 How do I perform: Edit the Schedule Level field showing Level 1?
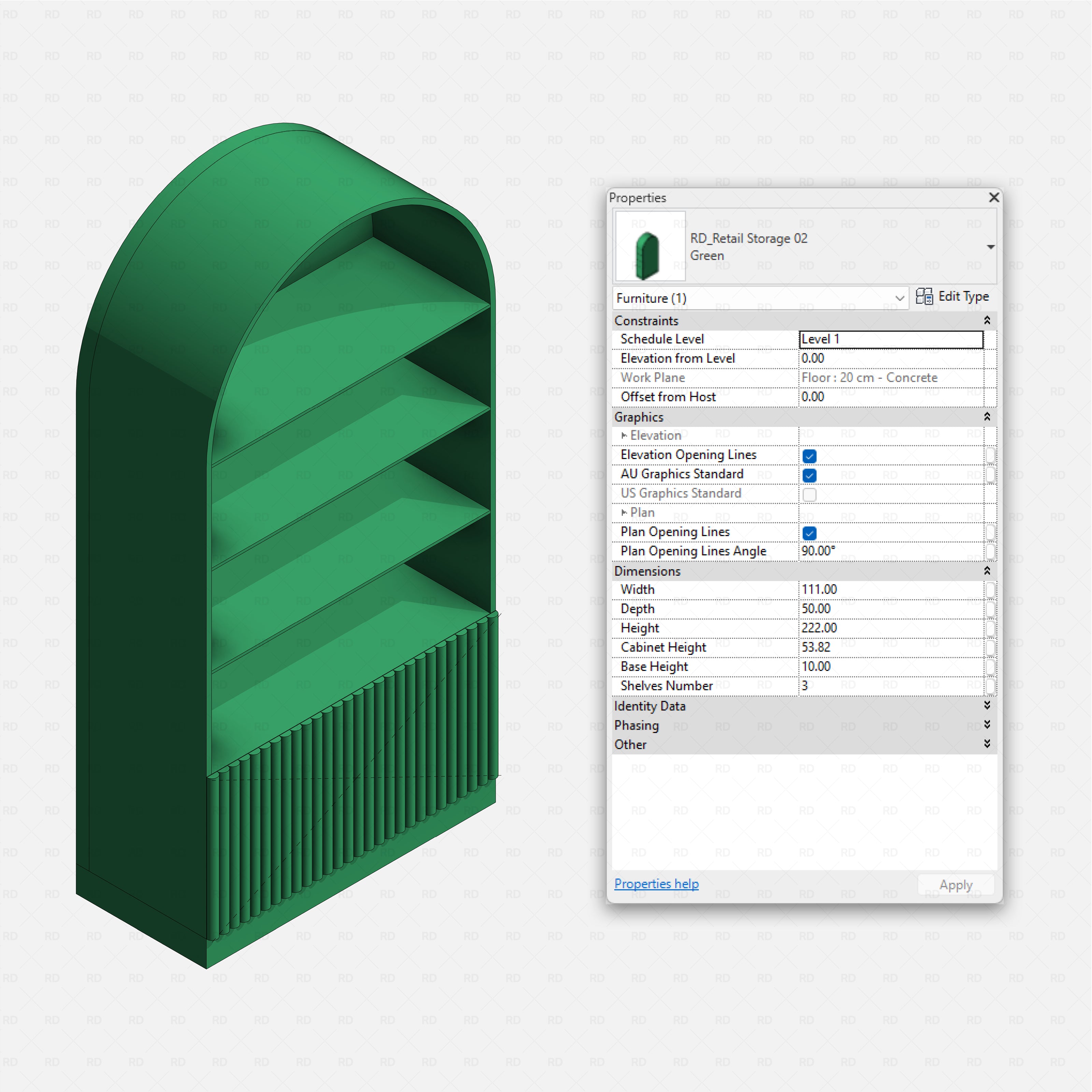(891, 339)
